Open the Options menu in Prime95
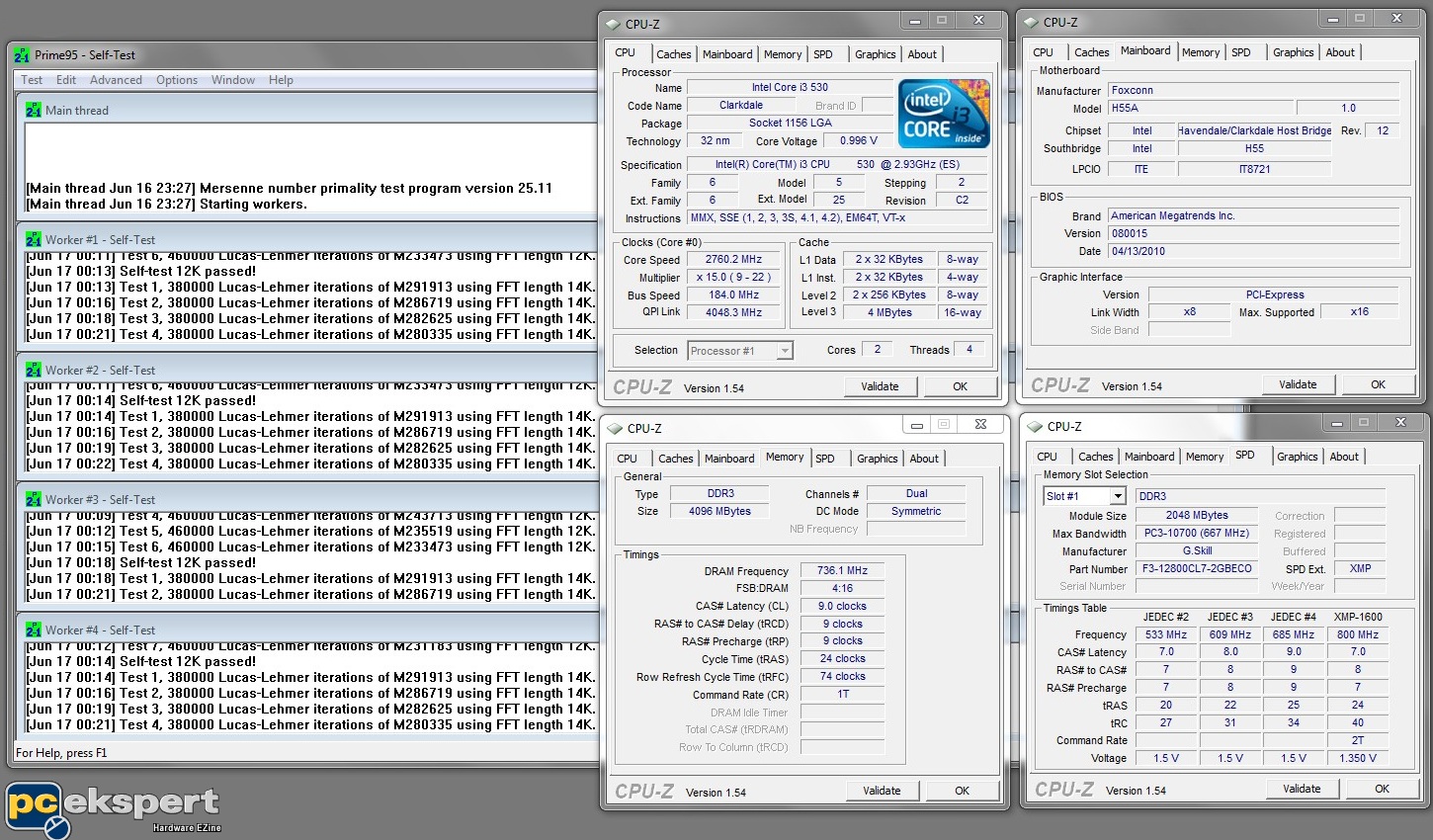Screen dimensions: 1433x840 coord(177,80)
